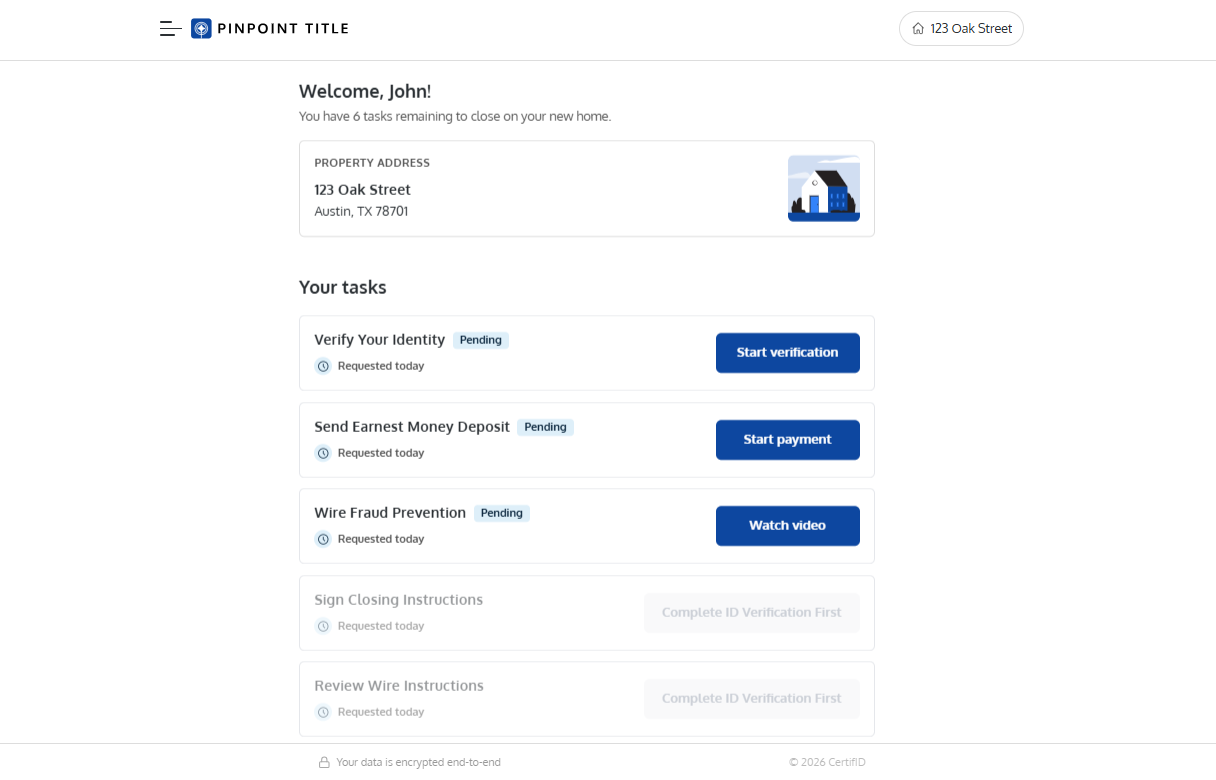Click 123 Oak Street in the property card
The image size is (1216, 780).
pyautogui.click(x=362, y=190)
